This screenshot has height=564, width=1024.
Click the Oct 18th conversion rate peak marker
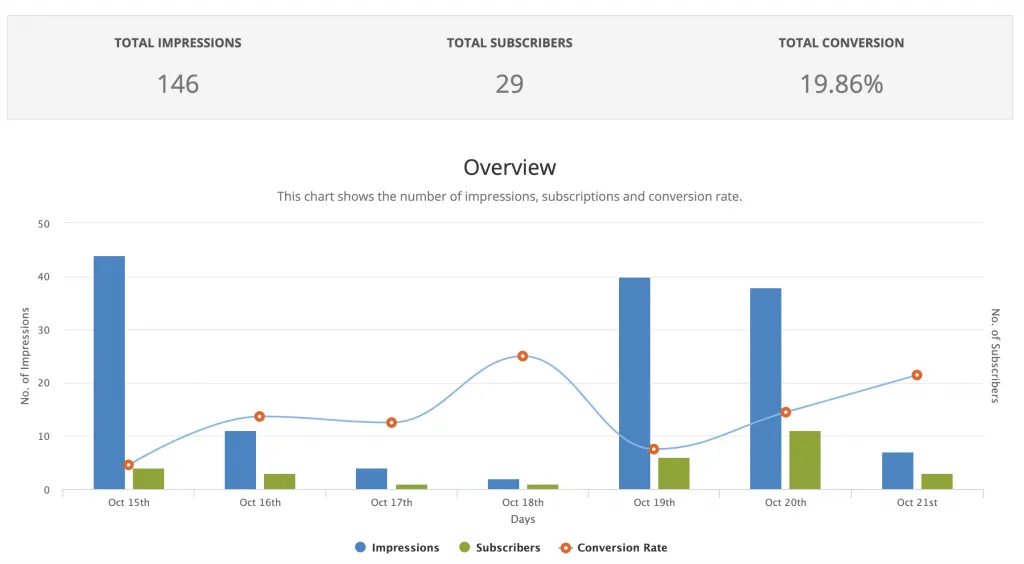coord(522,356)
